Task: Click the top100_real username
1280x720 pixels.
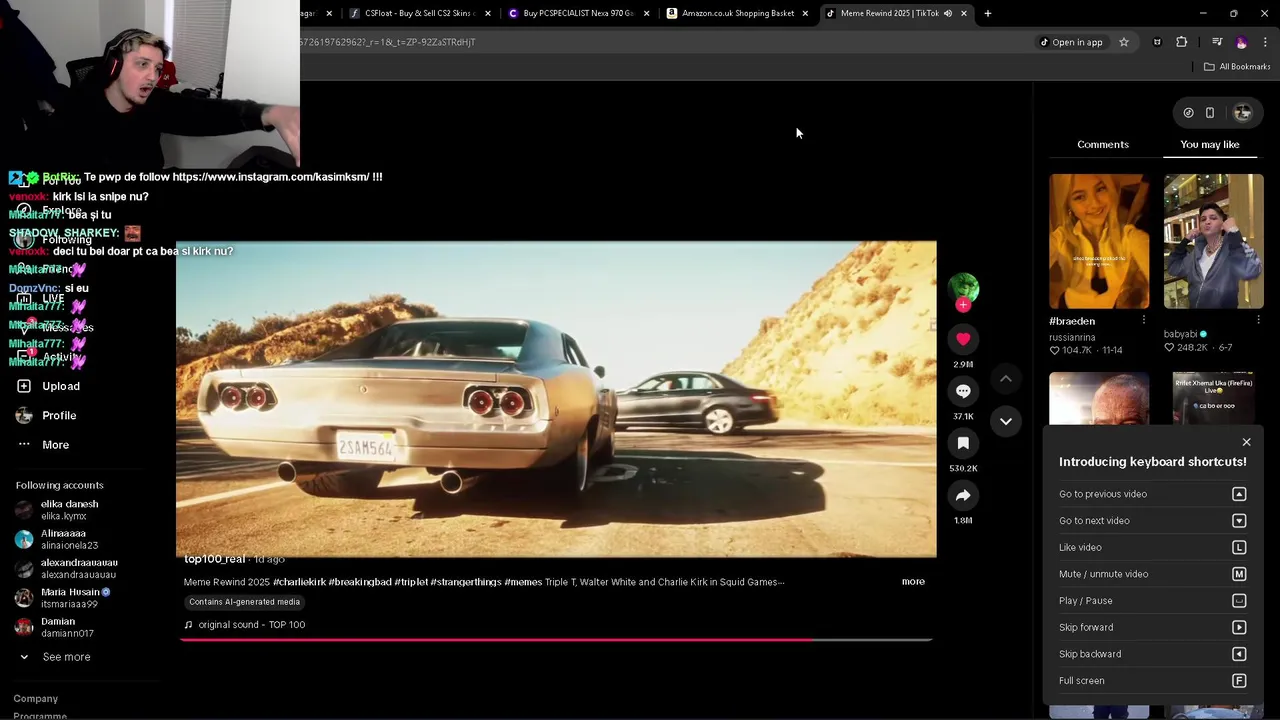Action: point(215,559)
